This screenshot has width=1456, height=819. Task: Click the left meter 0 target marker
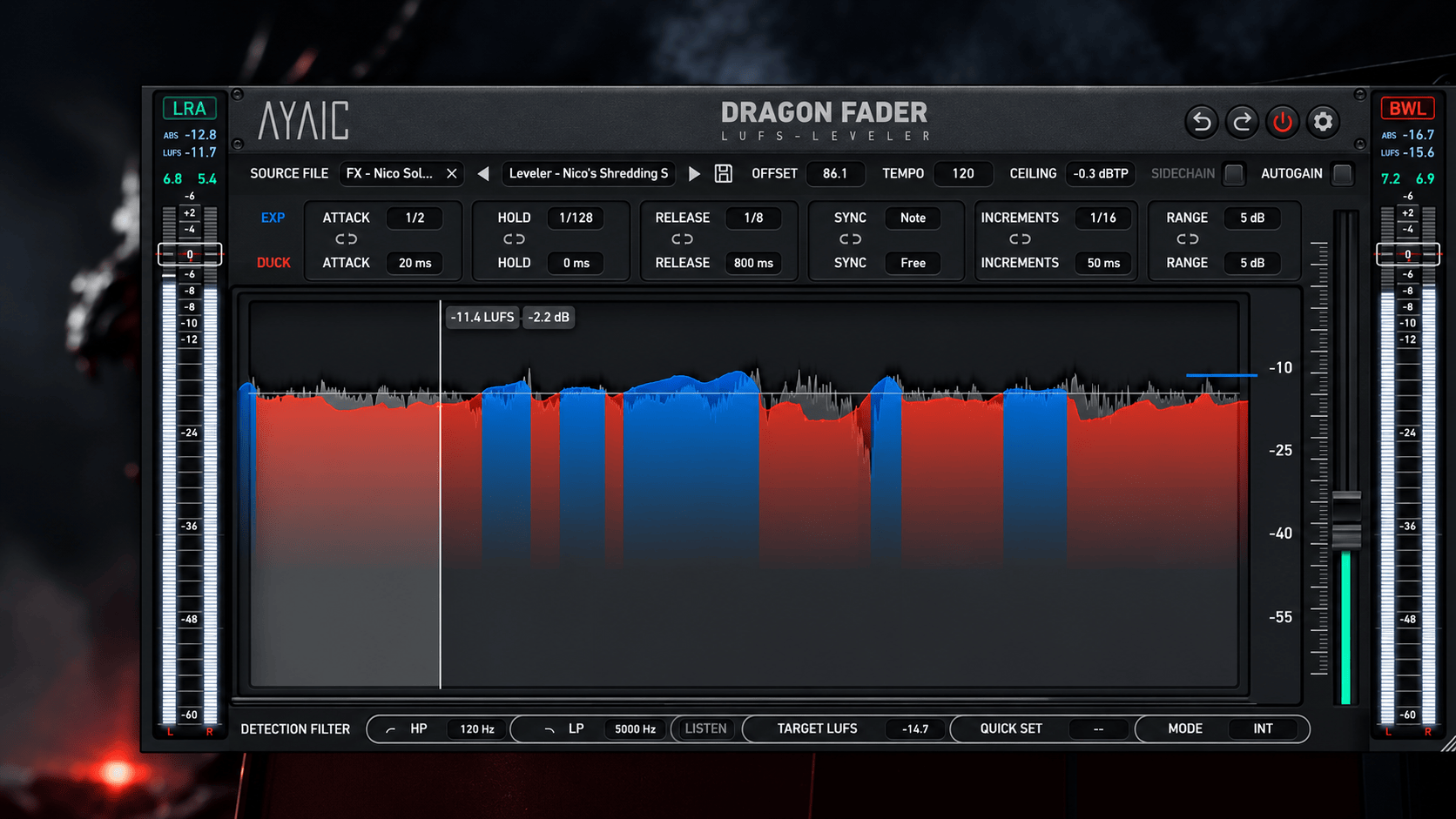tap(189, 254)
